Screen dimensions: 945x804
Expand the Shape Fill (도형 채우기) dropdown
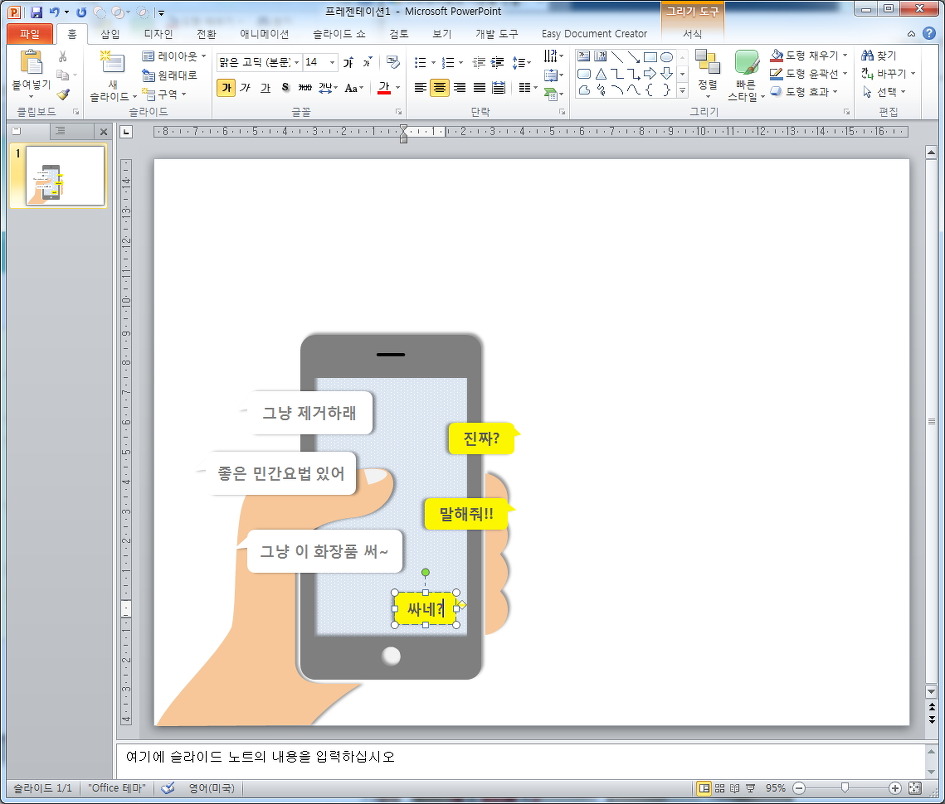(845, 56)
